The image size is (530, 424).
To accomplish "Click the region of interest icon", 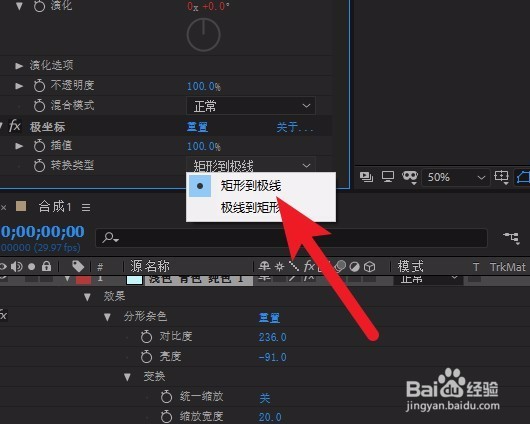I will pos(502,177).
